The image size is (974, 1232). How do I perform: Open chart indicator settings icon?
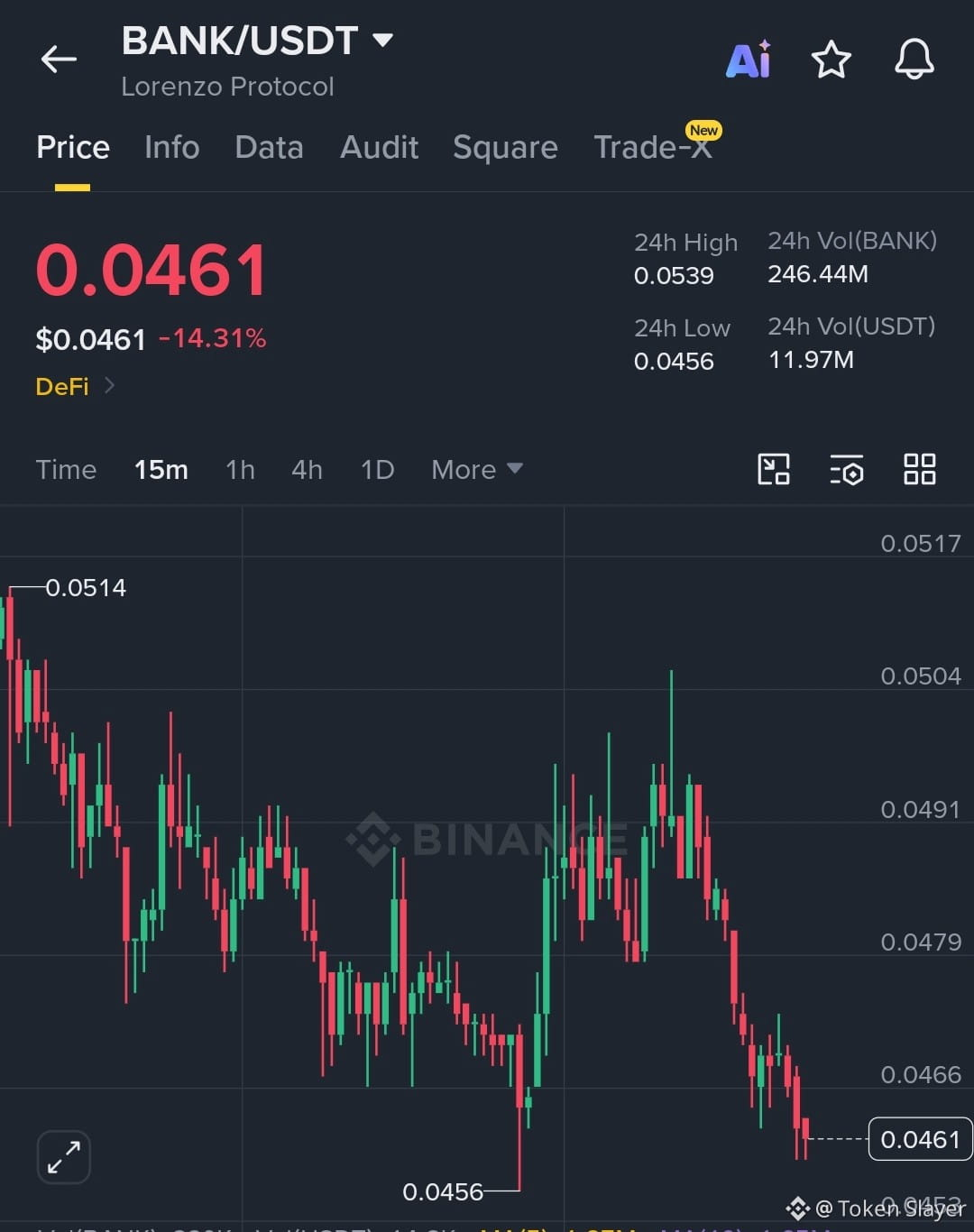click(x=846, y=469)
